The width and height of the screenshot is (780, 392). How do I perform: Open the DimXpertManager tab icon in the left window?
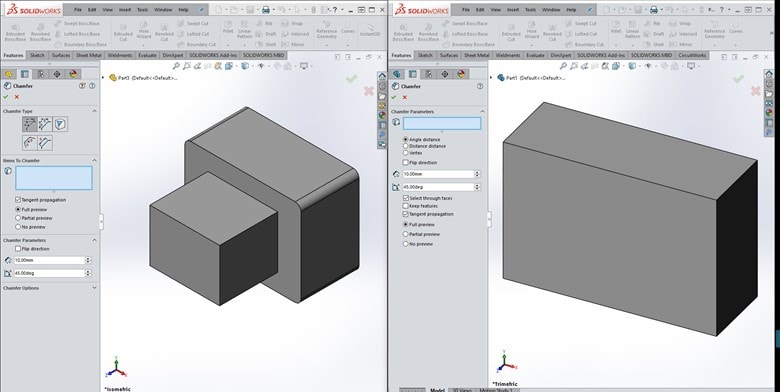pos(57,74)
